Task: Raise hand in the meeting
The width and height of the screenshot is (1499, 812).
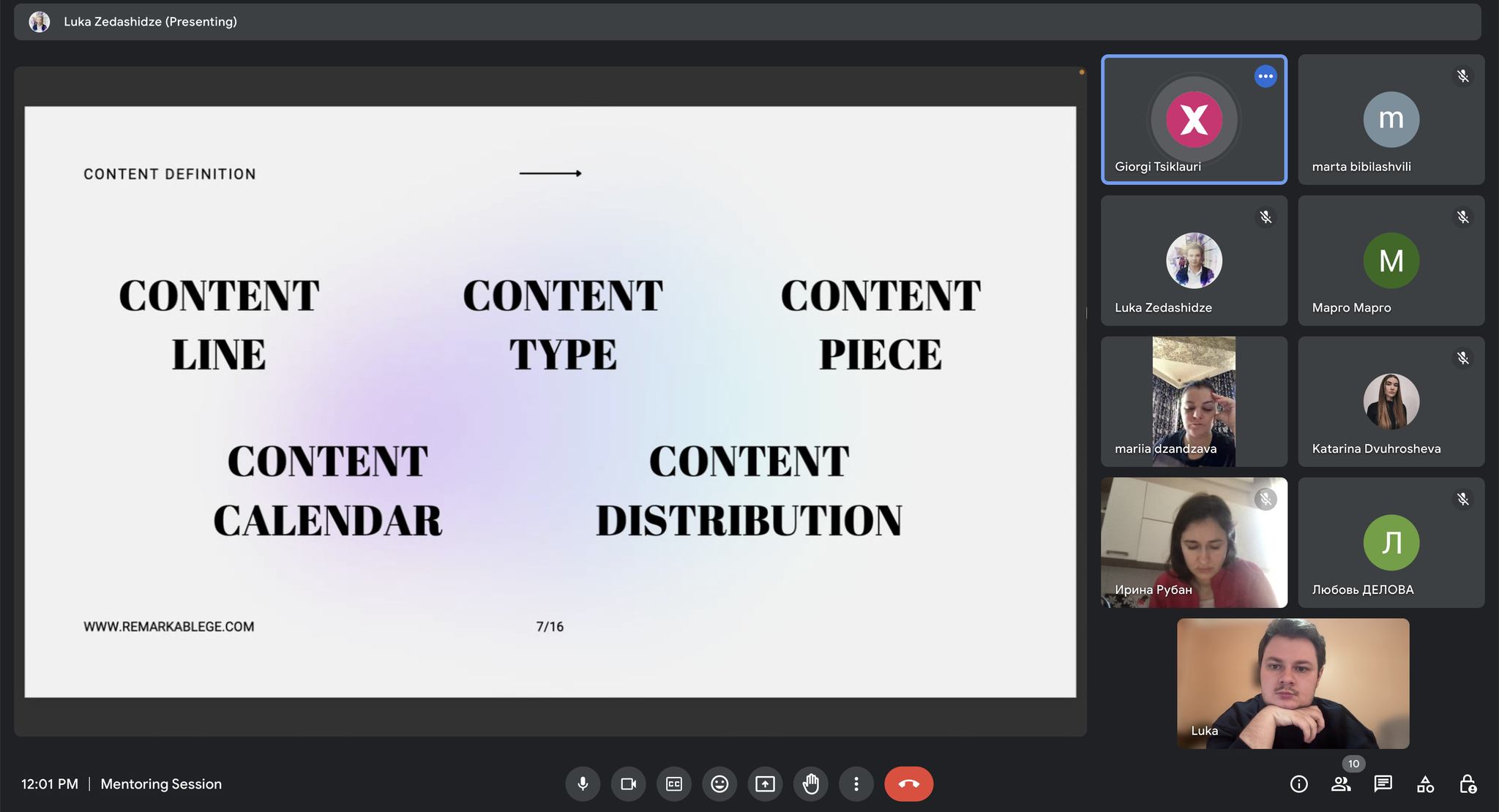Action: [811, 784]
